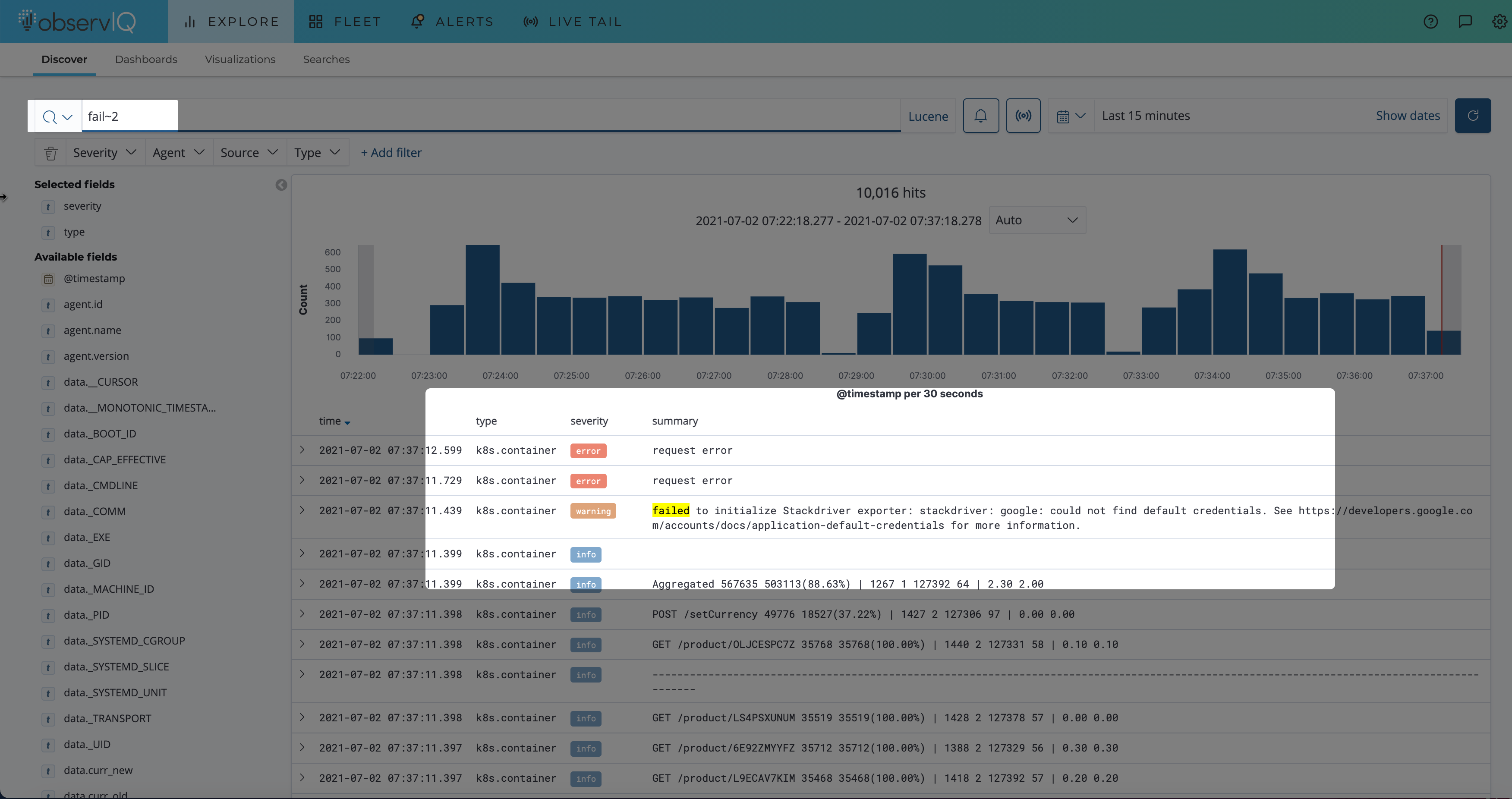Clear filters with the trash icon

50,153
